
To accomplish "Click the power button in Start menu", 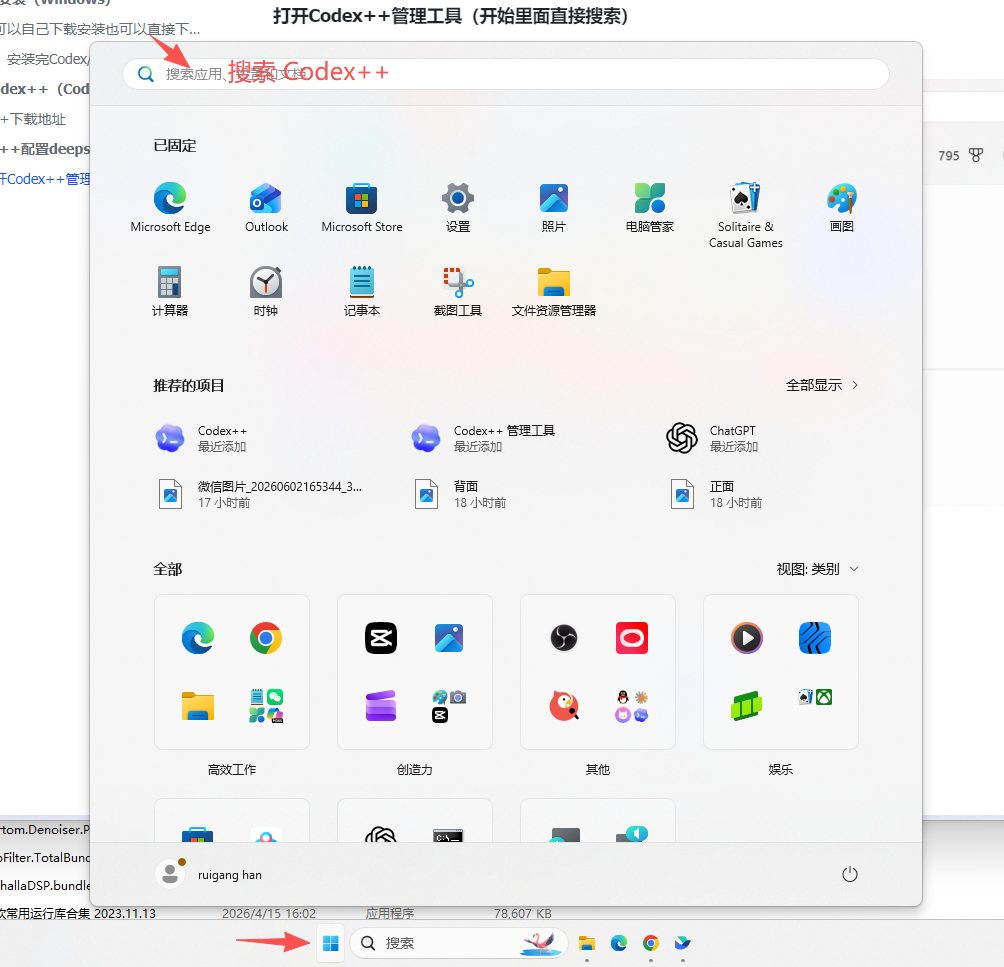I will (x=850, y=874).
